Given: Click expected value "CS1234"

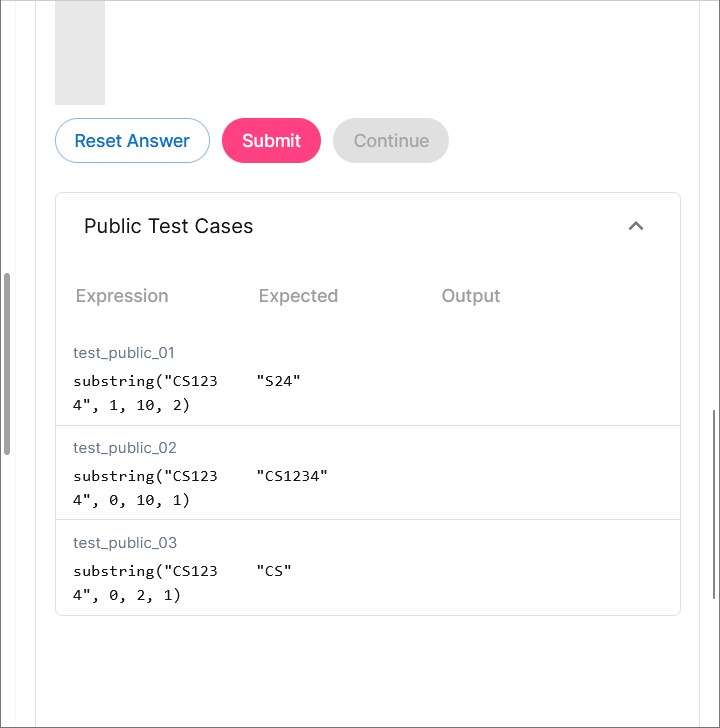Looking at the screenshot, I should point(292,476).
